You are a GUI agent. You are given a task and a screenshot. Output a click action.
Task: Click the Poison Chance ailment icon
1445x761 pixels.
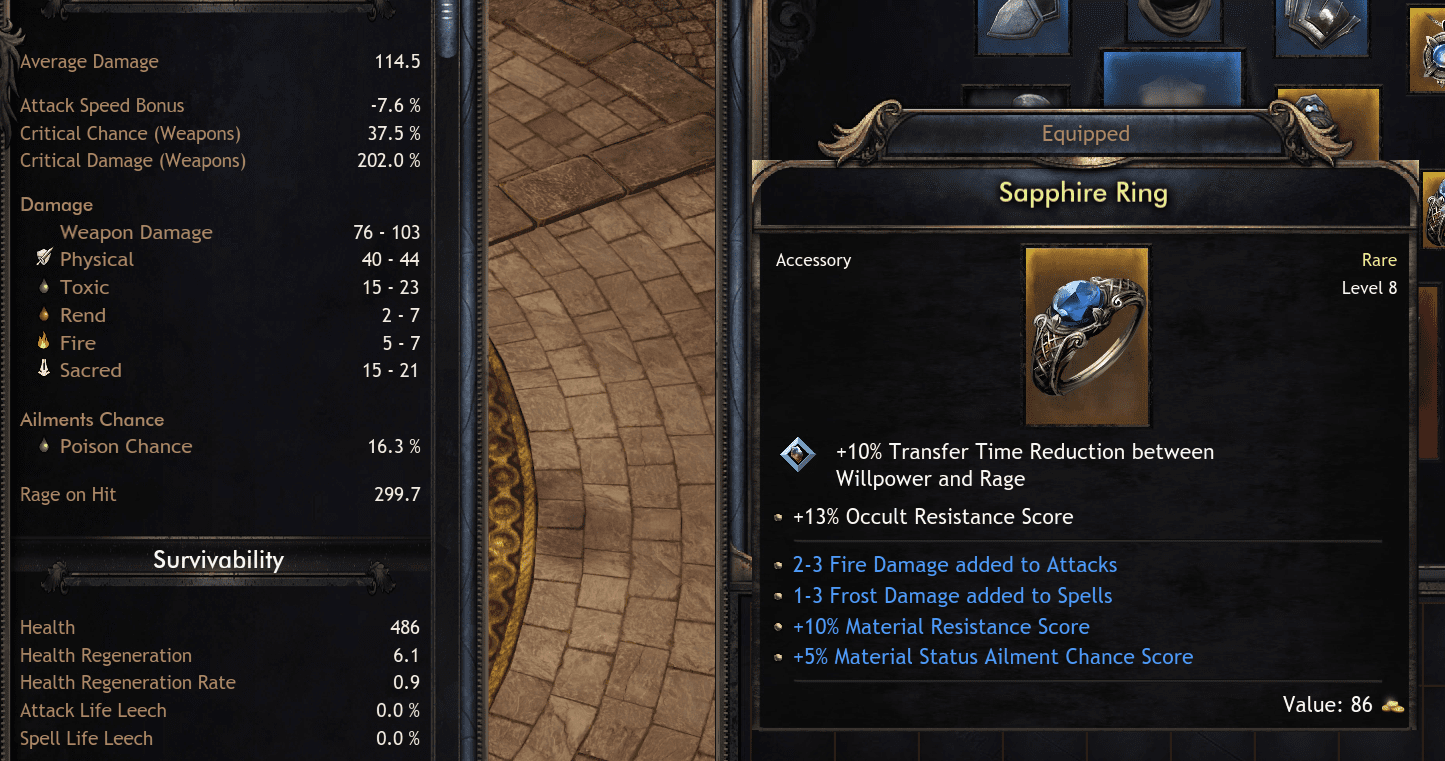pos(43,446)
